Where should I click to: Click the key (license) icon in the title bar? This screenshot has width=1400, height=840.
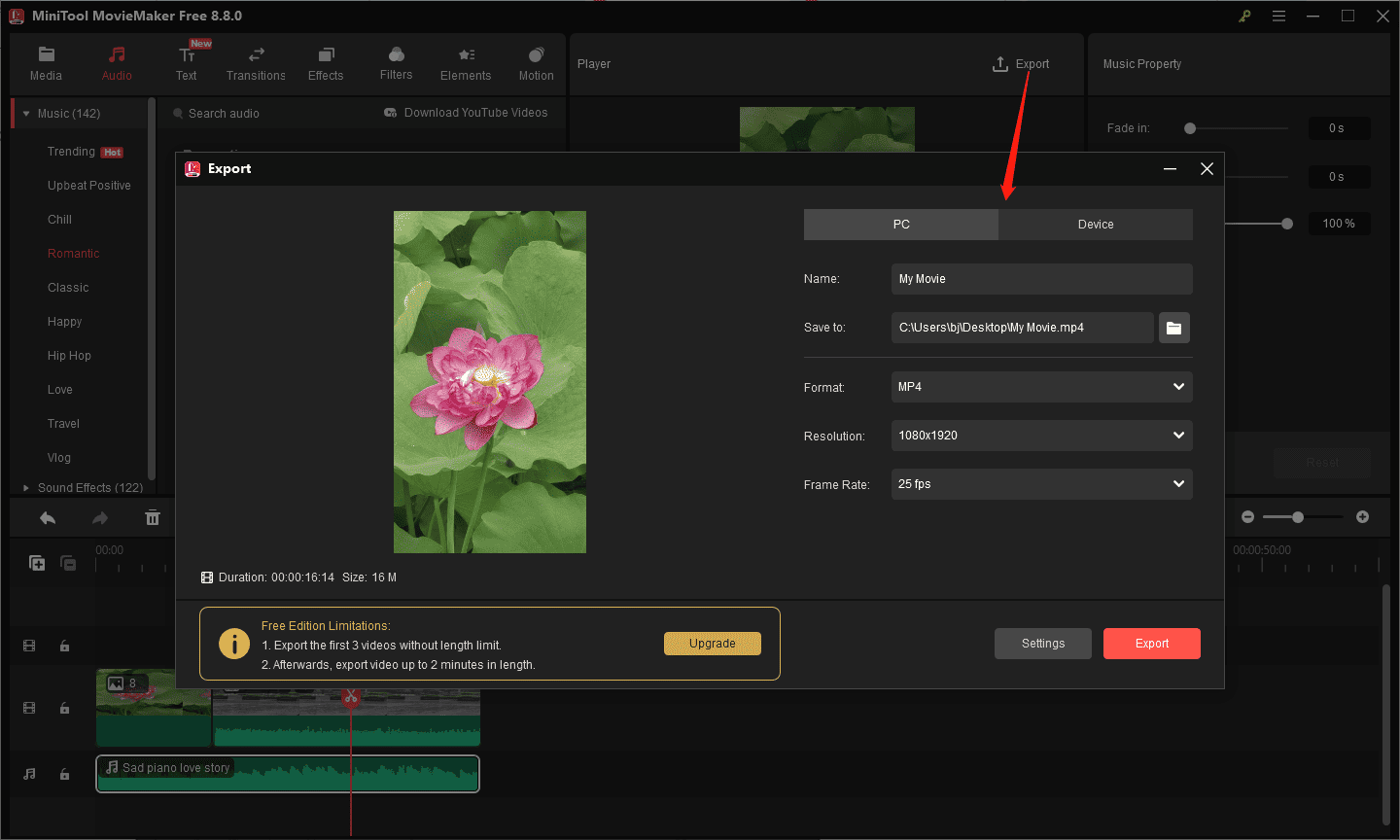[1244, 16]
